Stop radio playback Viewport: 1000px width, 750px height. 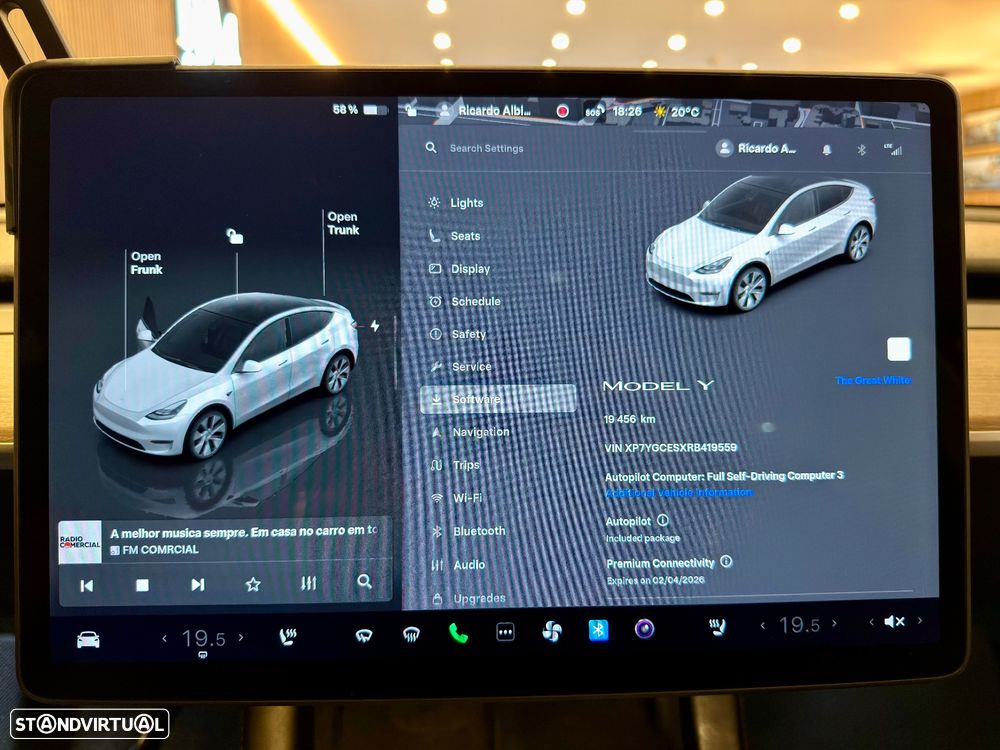coord(142,585)
